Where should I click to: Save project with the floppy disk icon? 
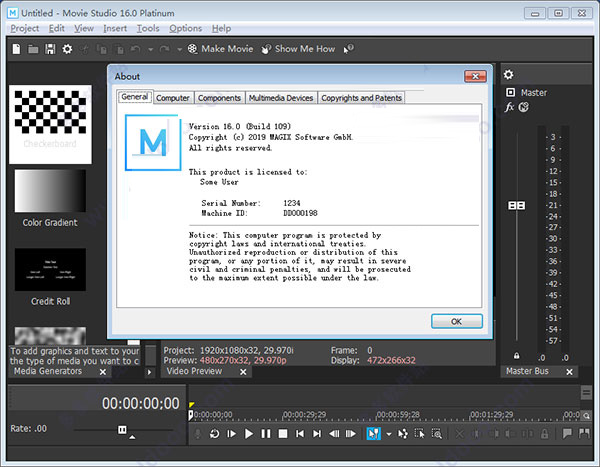(50, 49)
